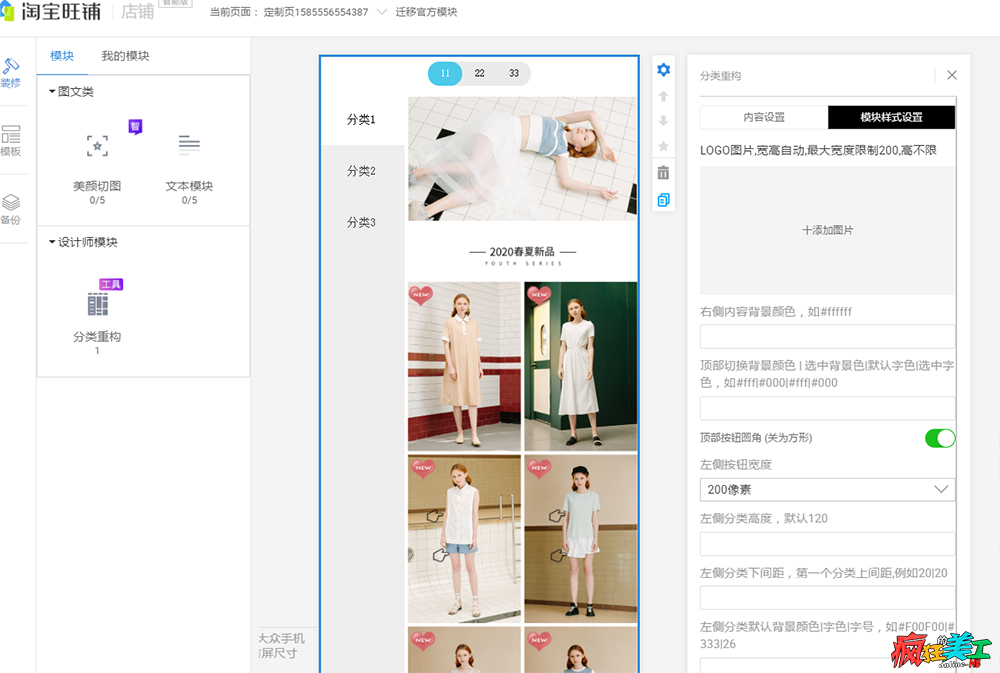Click the 店铺 header label
Image resolution: width=1000 pixels, height=673 pixels.
point(138,11)
